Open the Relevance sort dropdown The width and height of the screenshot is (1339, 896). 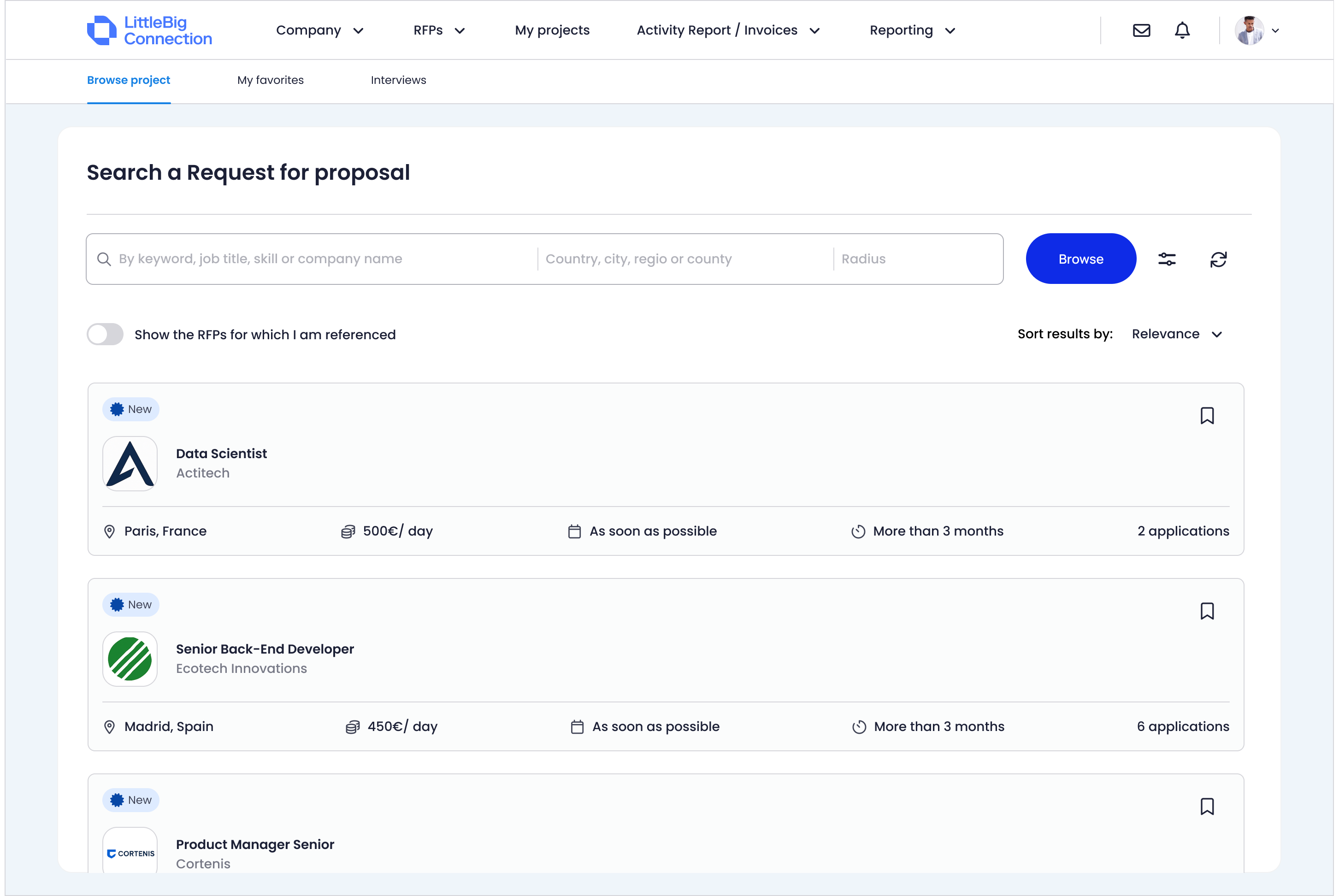[x=1177, y=334]
